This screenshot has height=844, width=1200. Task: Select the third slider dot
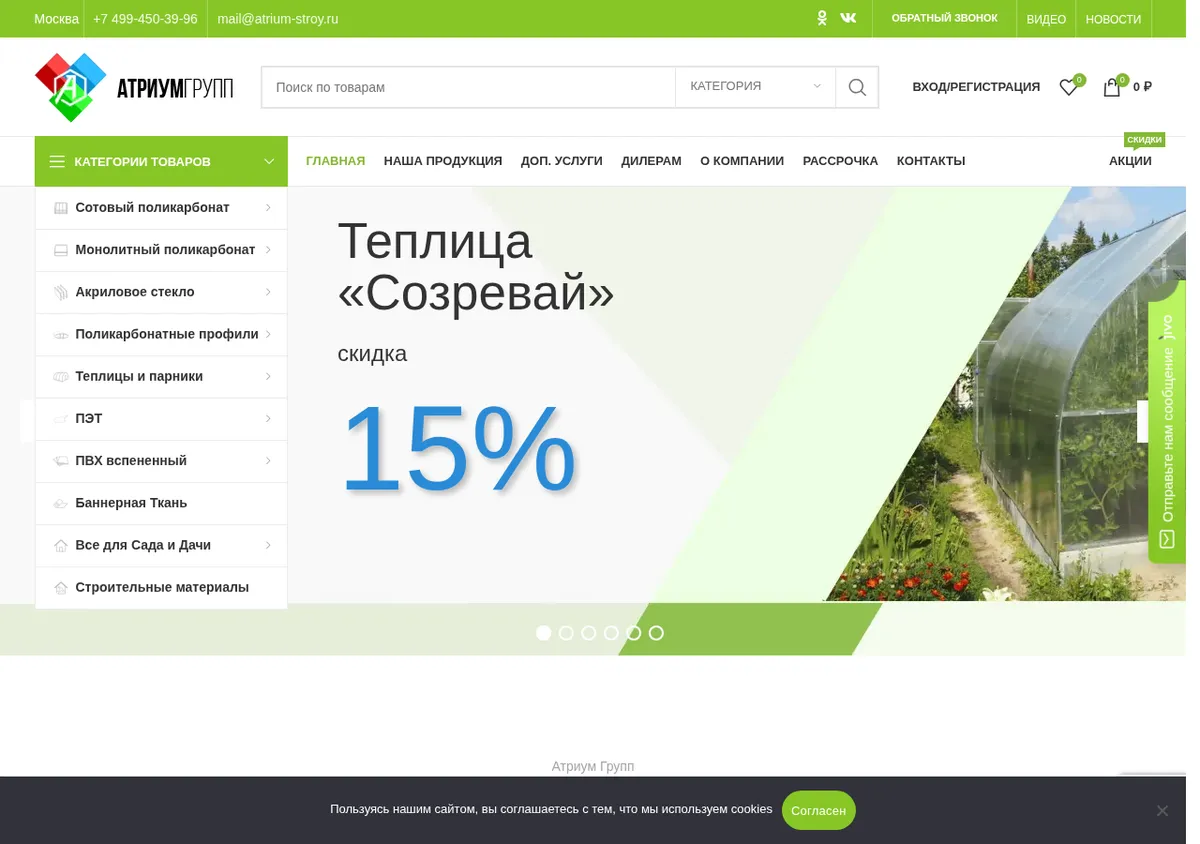coord(589,633)
